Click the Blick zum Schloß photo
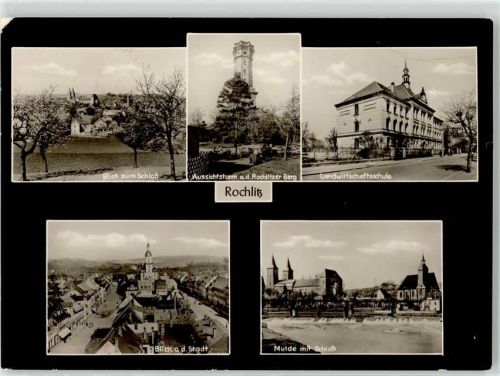 coord(99,114)
